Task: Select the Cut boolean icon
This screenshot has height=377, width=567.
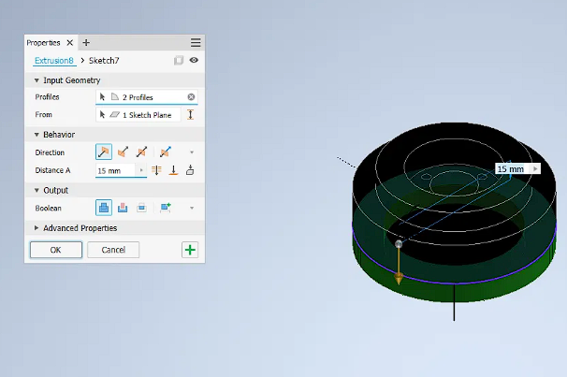Action: (x=123, y=207)
